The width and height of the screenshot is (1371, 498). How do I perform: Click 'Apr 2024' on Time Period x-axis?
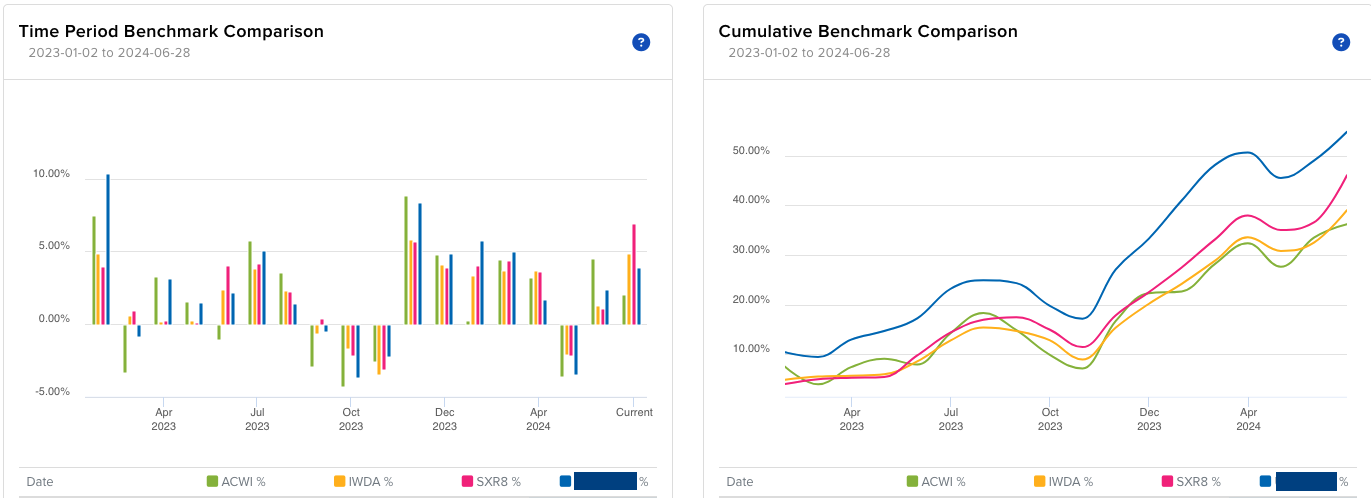point(538,419)
